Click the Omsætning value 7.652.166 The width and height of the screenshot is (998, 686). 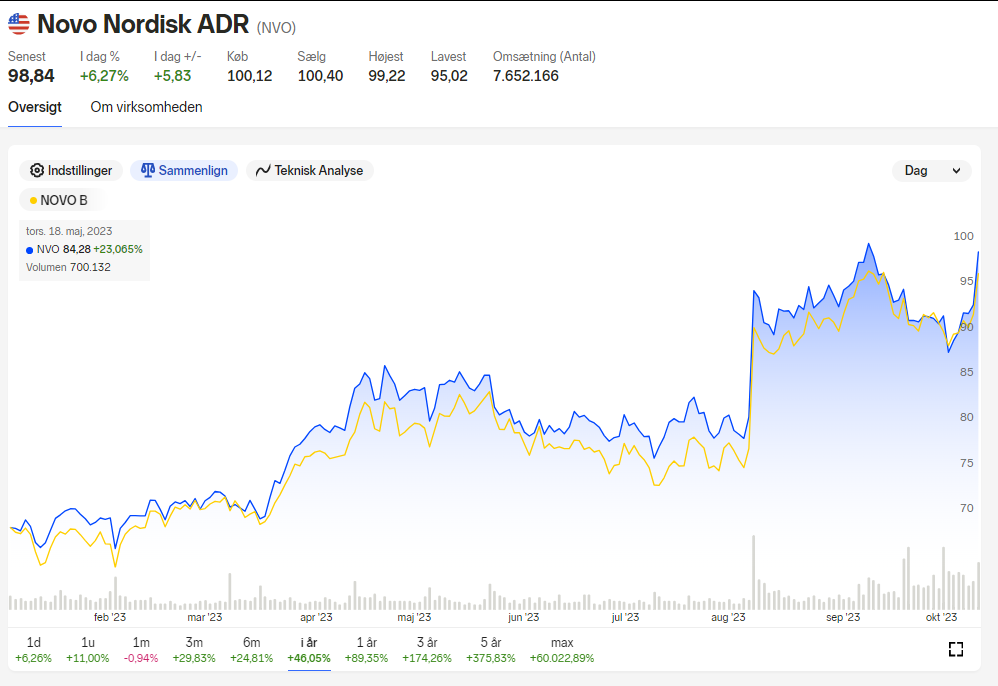(526, 76)
